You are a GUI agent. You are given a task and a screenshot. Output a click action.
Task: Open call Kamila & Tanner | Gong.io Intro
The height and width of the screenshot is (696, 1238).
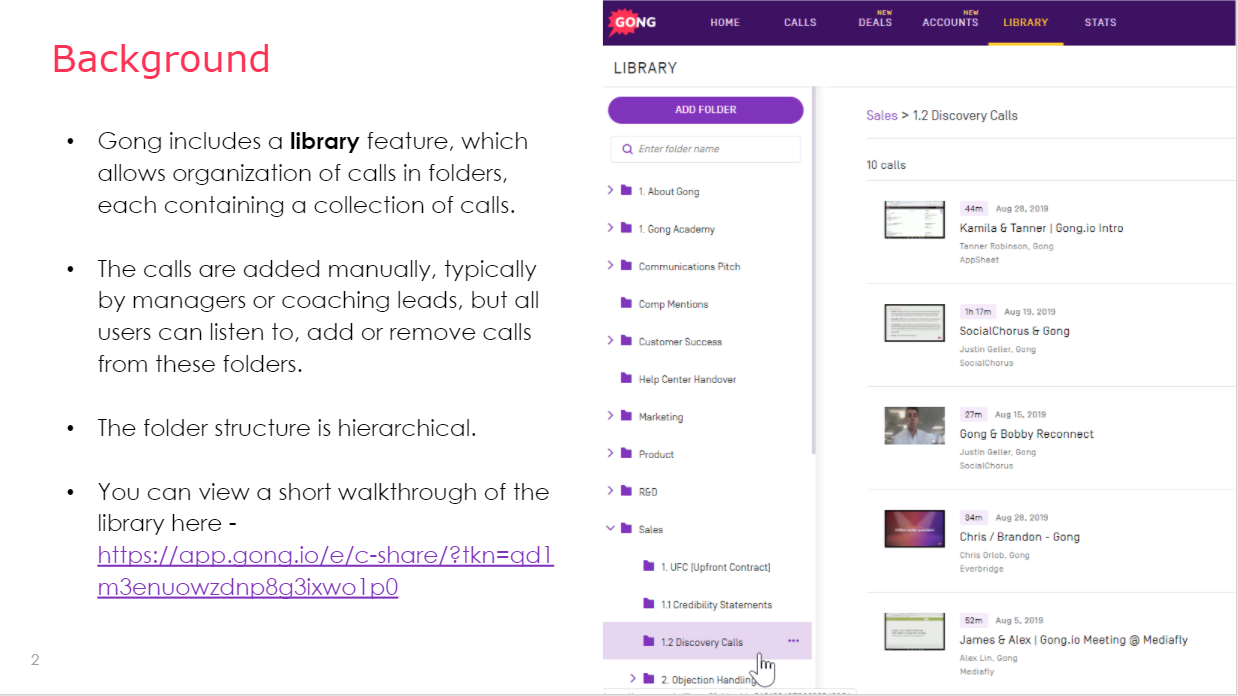click(x=1041, y=228)
